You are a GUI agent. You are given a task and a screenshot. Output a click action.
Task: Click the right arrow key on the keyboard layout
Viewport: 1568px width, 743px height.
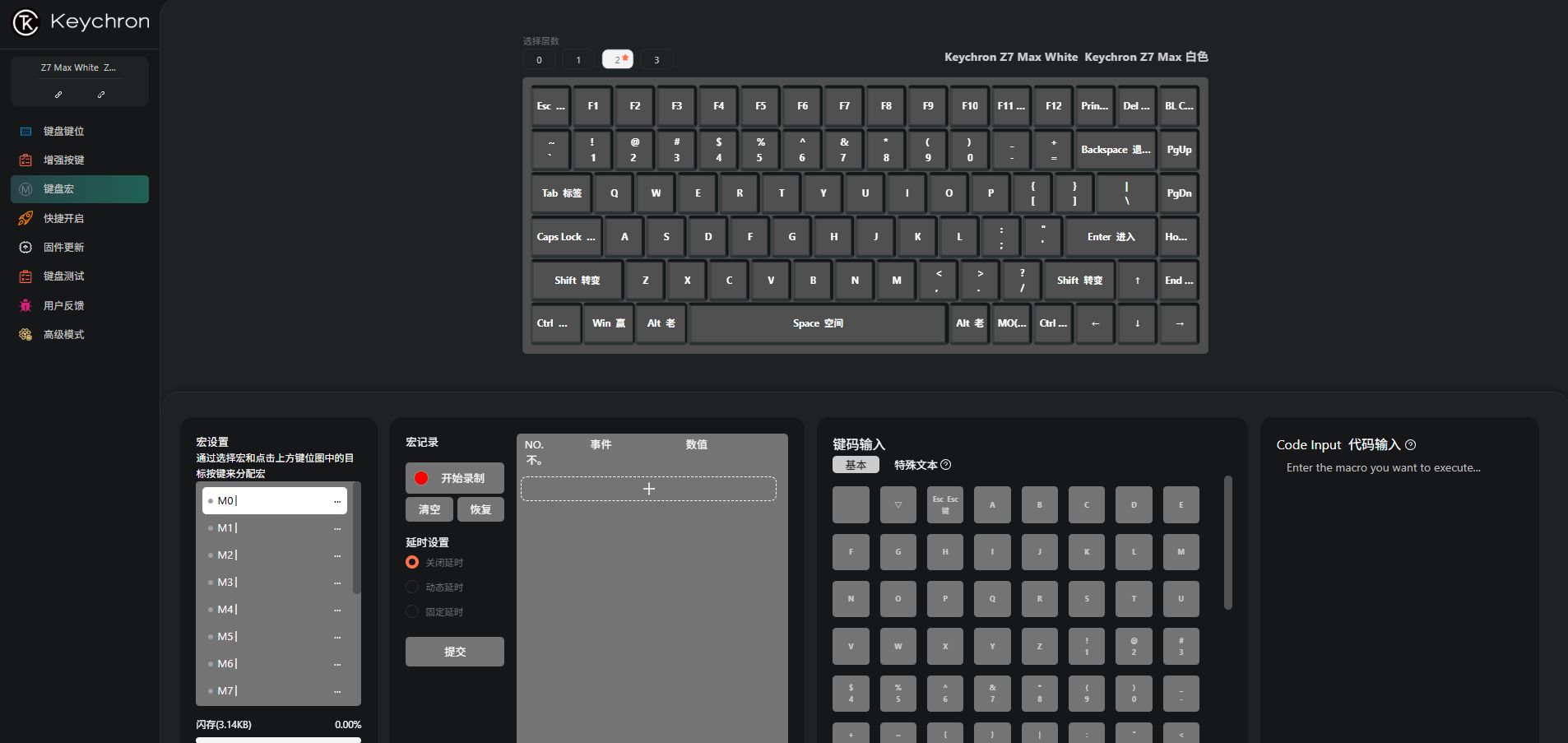click(1179, 324)
